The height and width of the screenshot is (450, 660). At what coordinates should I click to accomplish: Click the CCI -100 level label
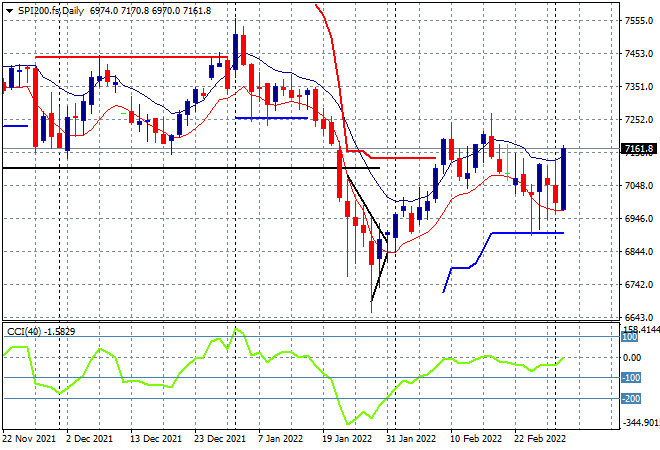(631, 378)
